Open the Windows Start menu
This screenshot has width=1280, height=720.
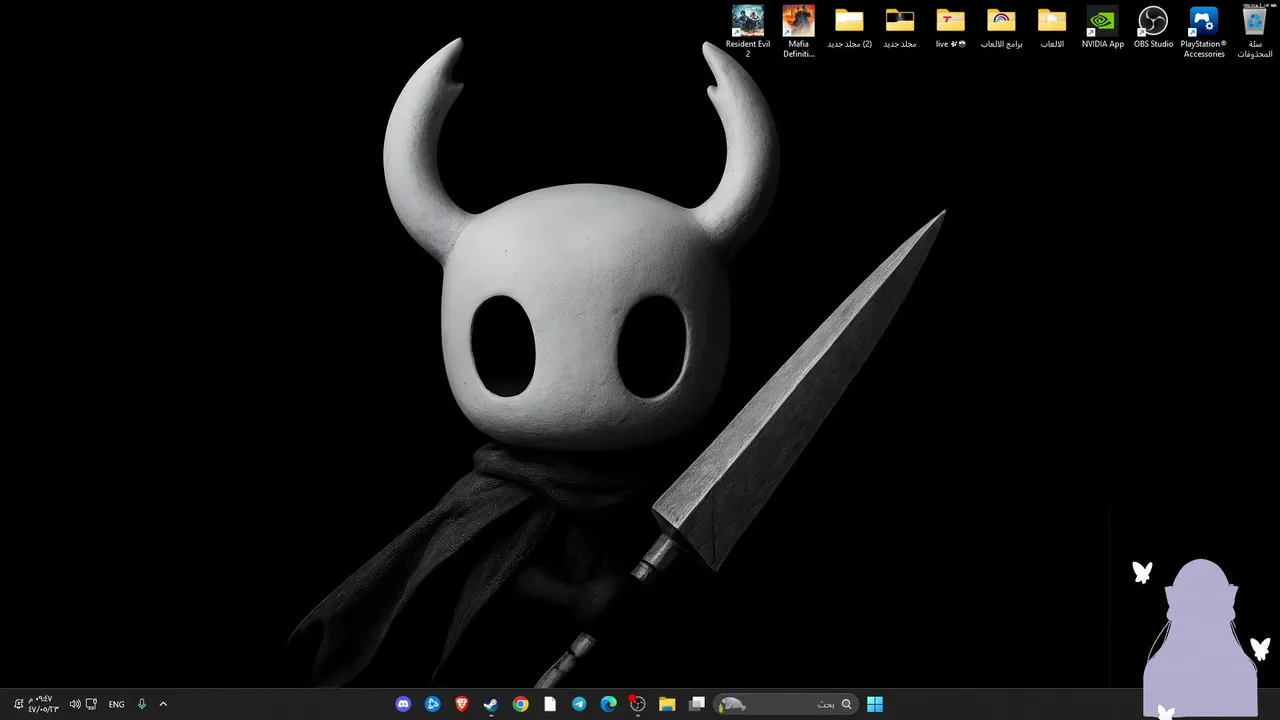coord(875,704)
